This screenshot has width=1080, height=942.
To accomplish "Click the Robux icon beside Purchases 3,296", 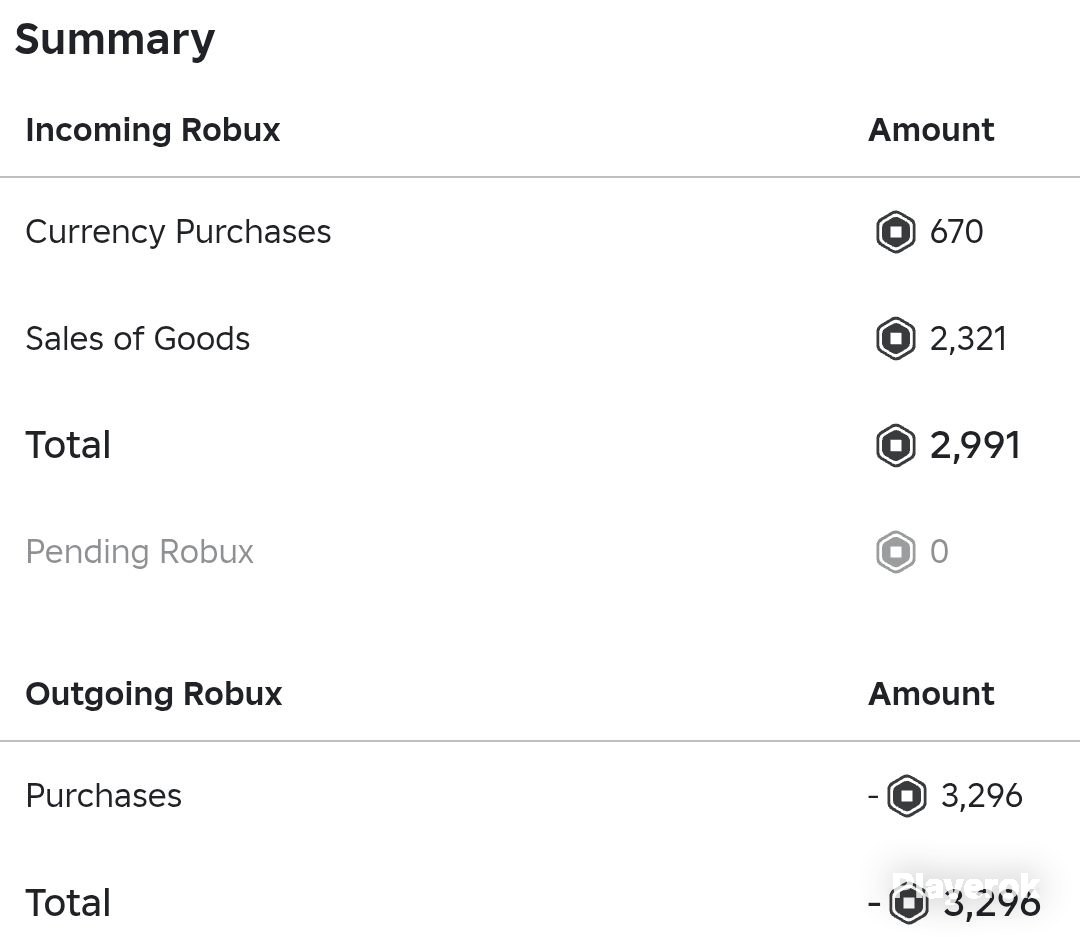I will (906, 796).
